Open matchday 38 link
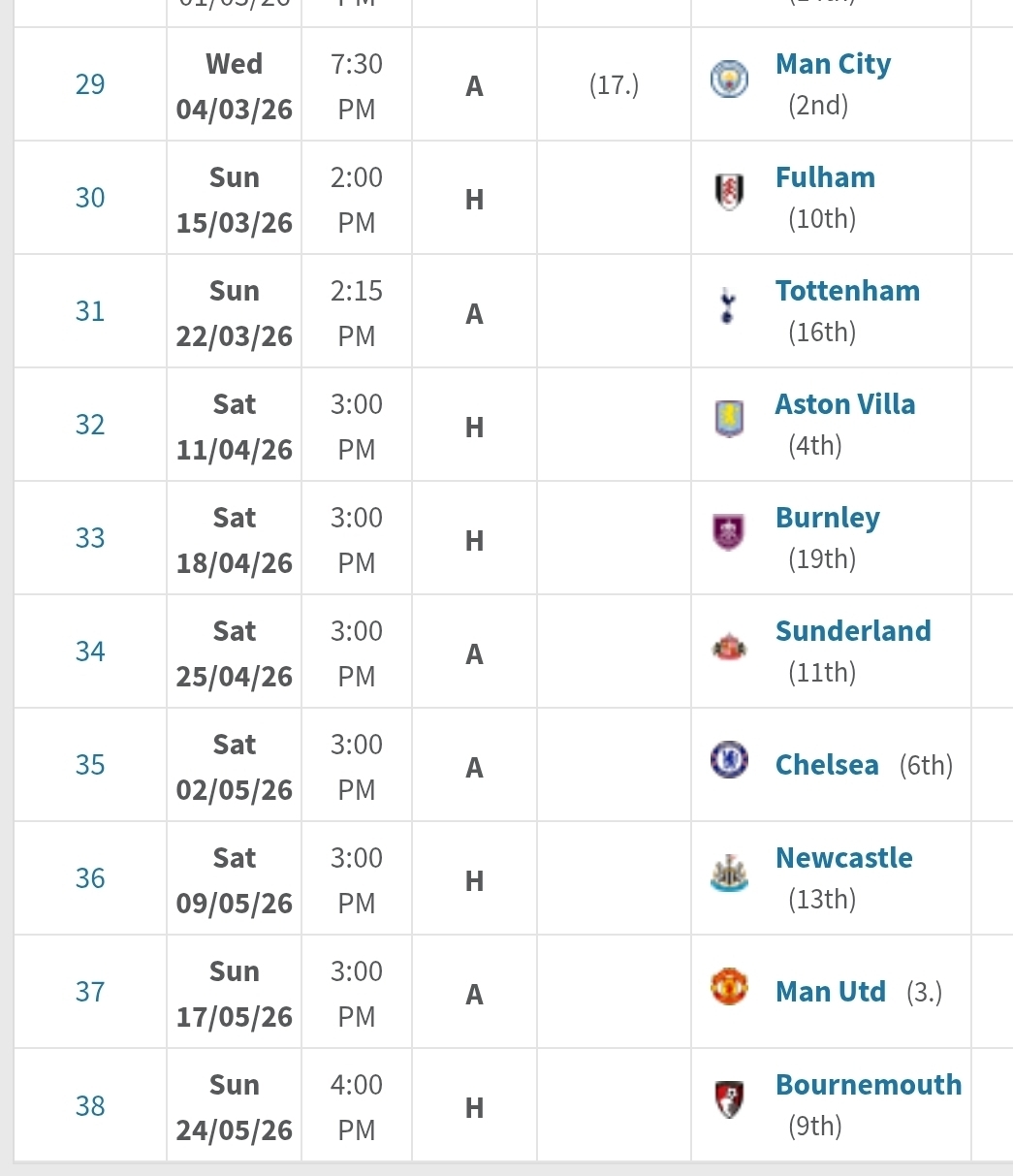This screenshot has width=1013, height=1176. pyautogui.click(x=90, y=1105)
